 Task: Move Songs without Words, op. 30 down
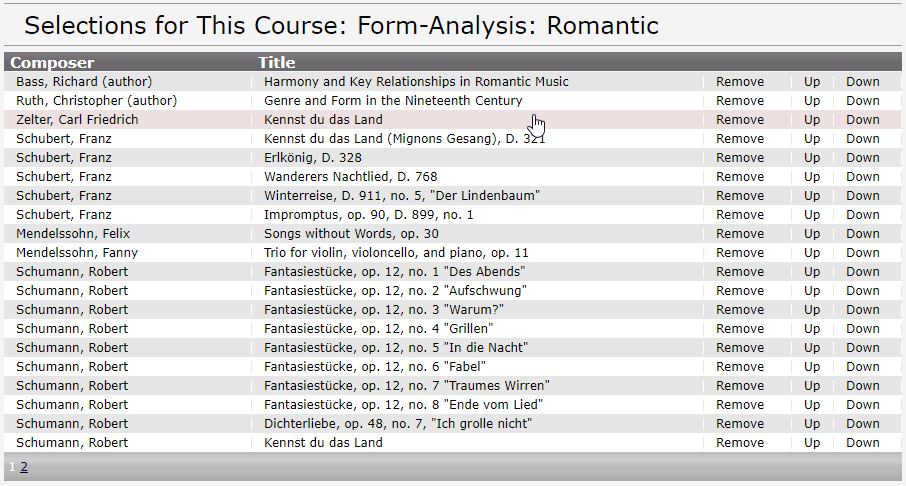pos(863,234)
